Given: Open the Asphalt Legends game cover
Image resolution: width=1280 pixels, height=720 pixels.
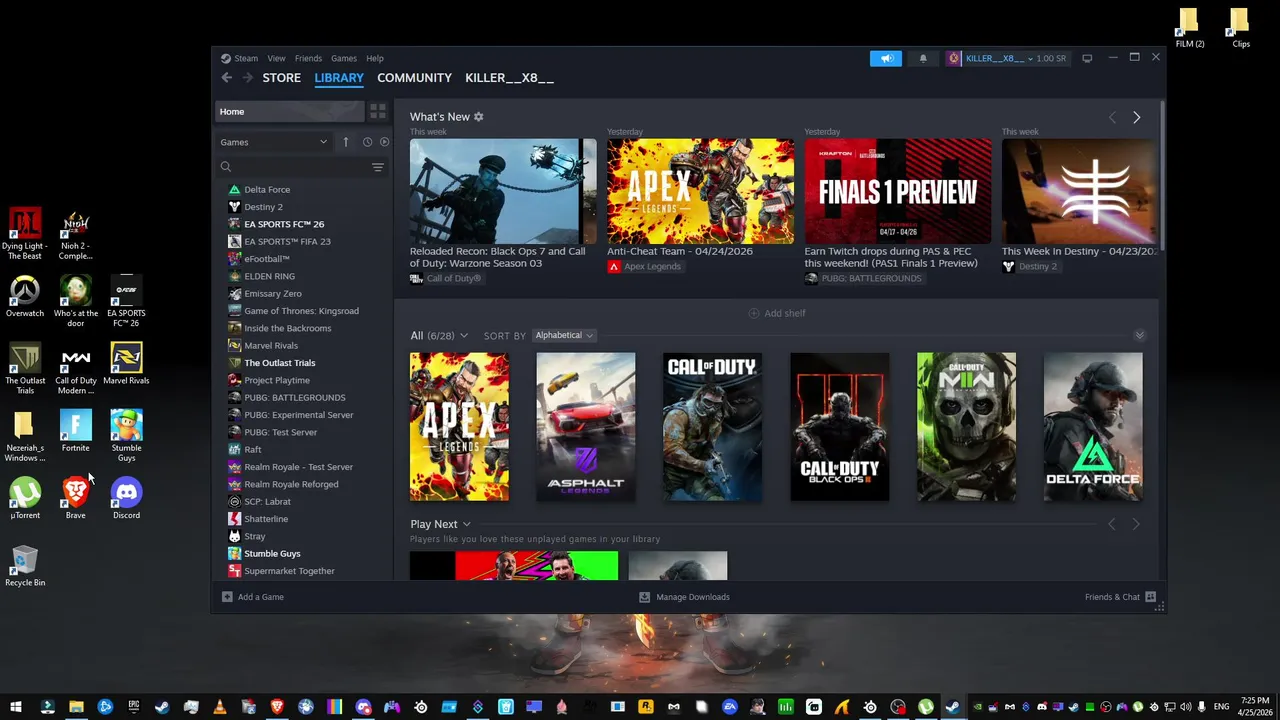Looking at the screenshot, I should point(585,427).
